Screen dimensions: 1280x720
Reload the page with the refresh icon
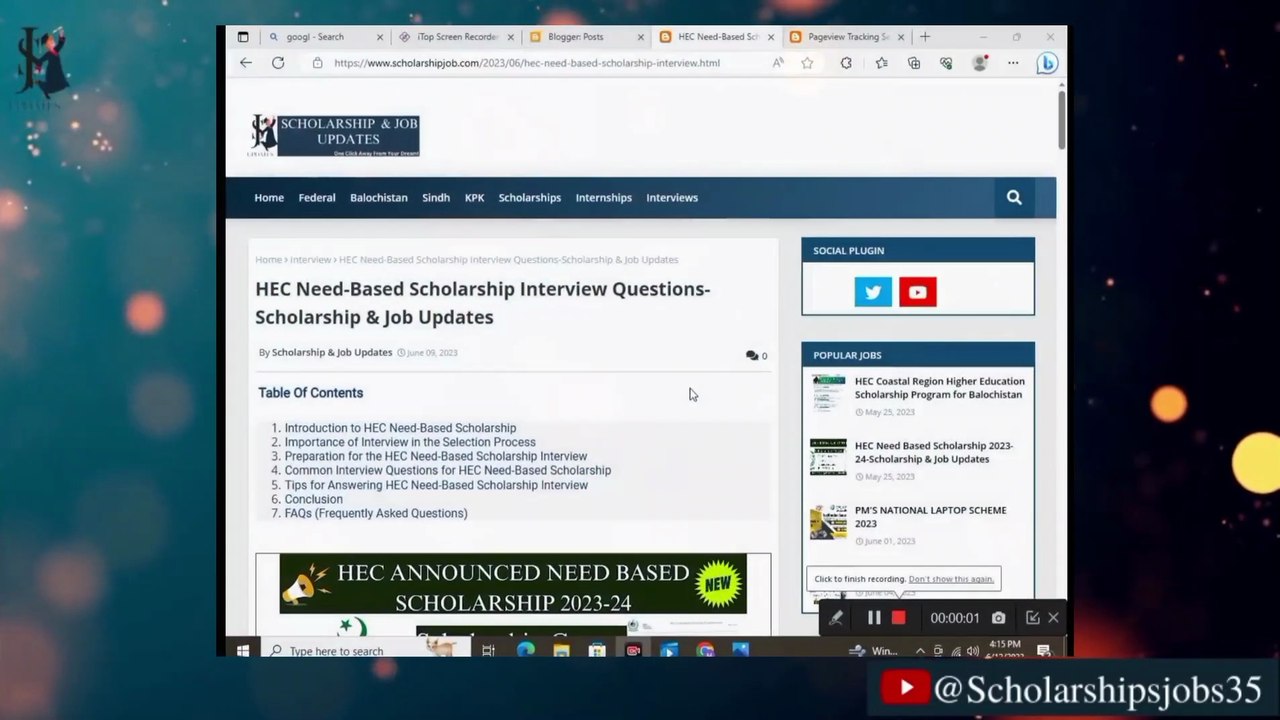[x=278, y=63]
